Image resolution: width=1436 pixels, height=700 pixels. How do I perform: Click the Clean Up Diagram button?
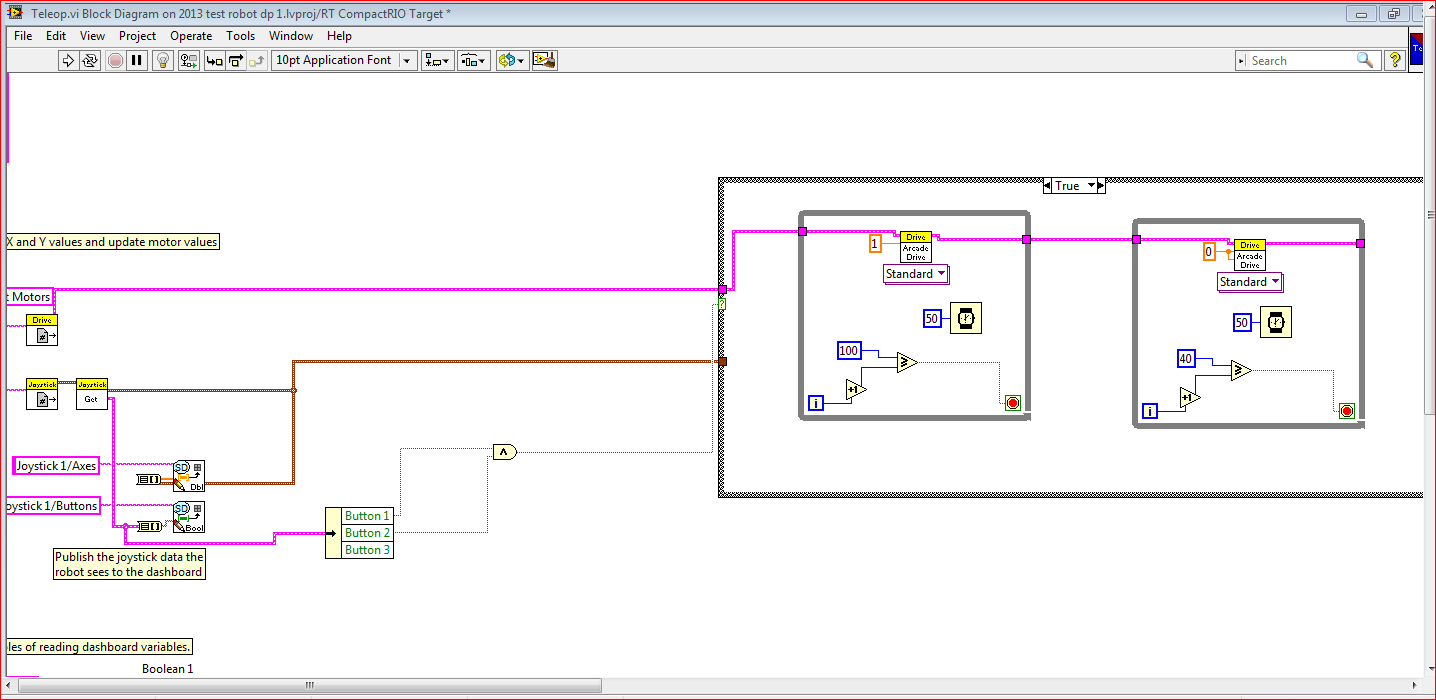point(544,60)
